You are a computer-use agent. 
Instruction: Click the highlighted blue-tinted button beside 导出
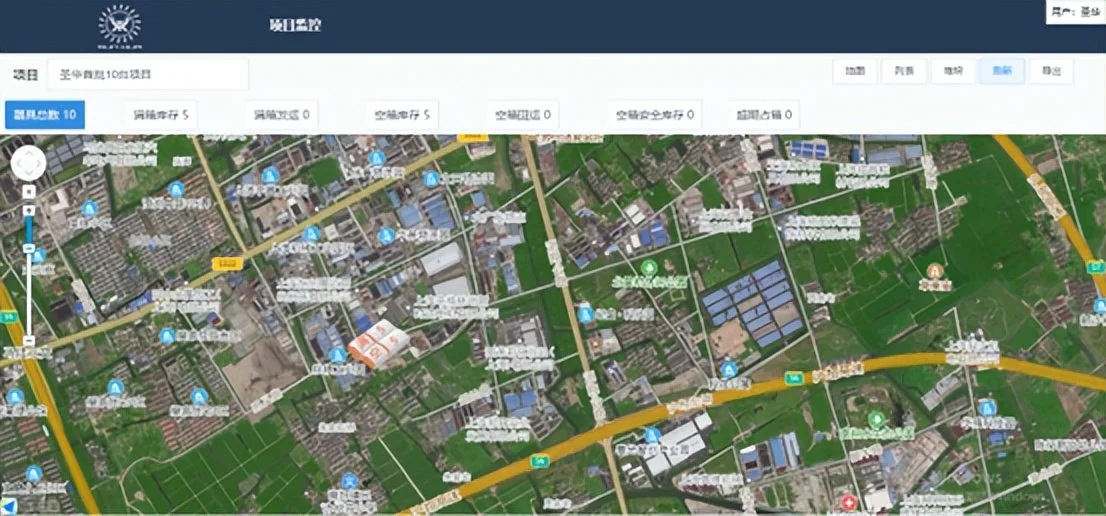1001,71
